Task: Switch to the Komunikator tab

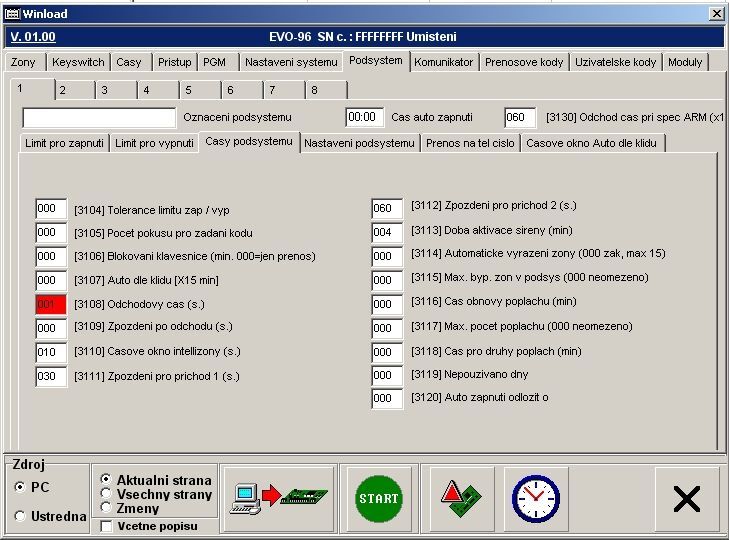Action: point(443,62)
